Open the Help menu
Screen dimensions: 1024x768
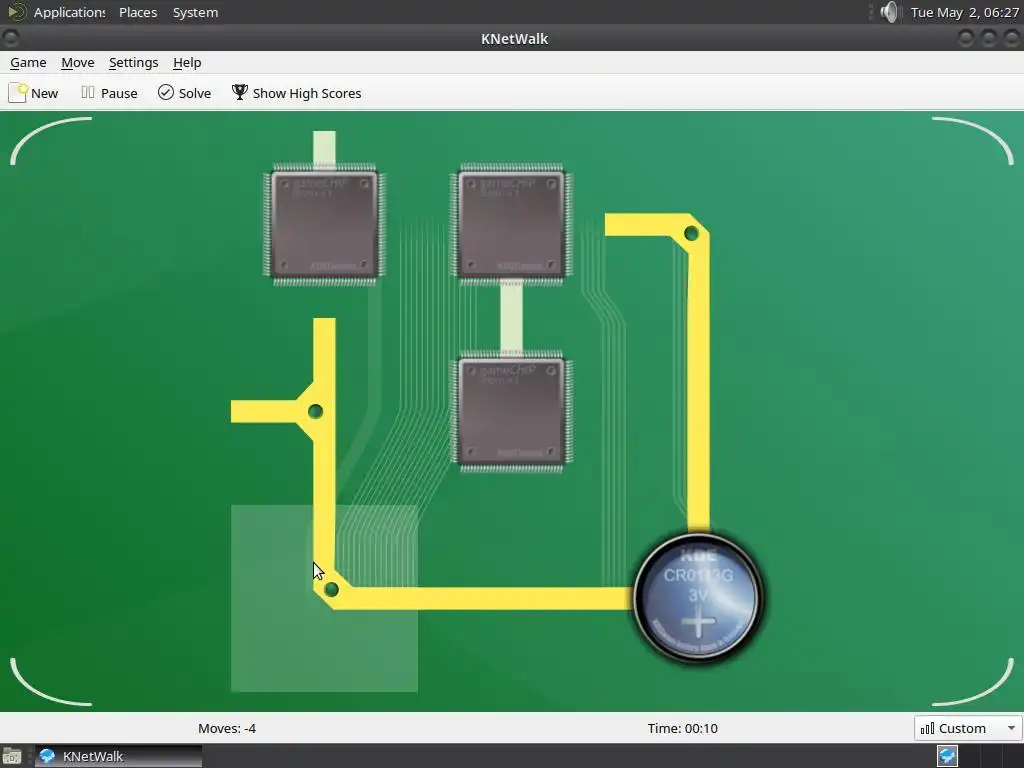(x=187, y=63)
